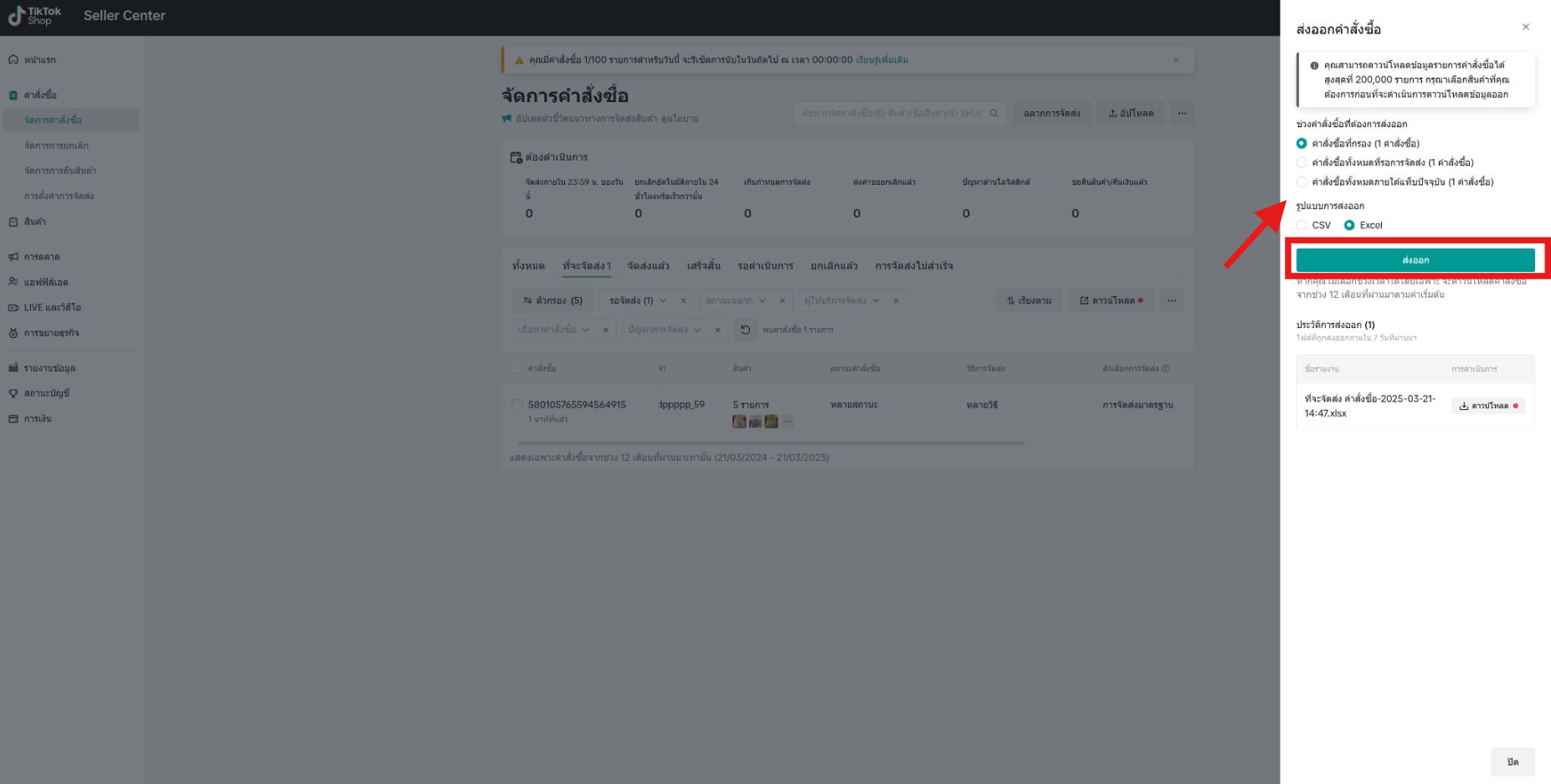This screenshot has width=1551, height=784.
Task: Switch to the ทั้งหมด orders tab
Action: click(531, 265)
